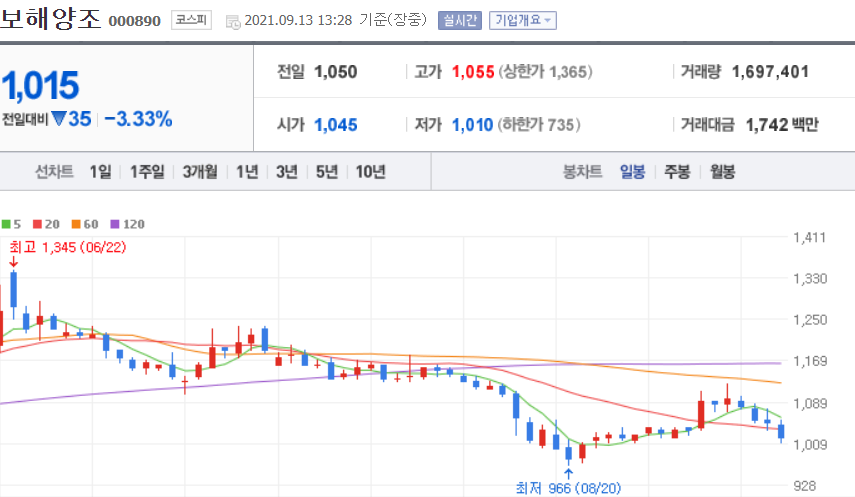Click the 최저 966 (08/20) low marker

pyautogui.click(x=568, y=488)
